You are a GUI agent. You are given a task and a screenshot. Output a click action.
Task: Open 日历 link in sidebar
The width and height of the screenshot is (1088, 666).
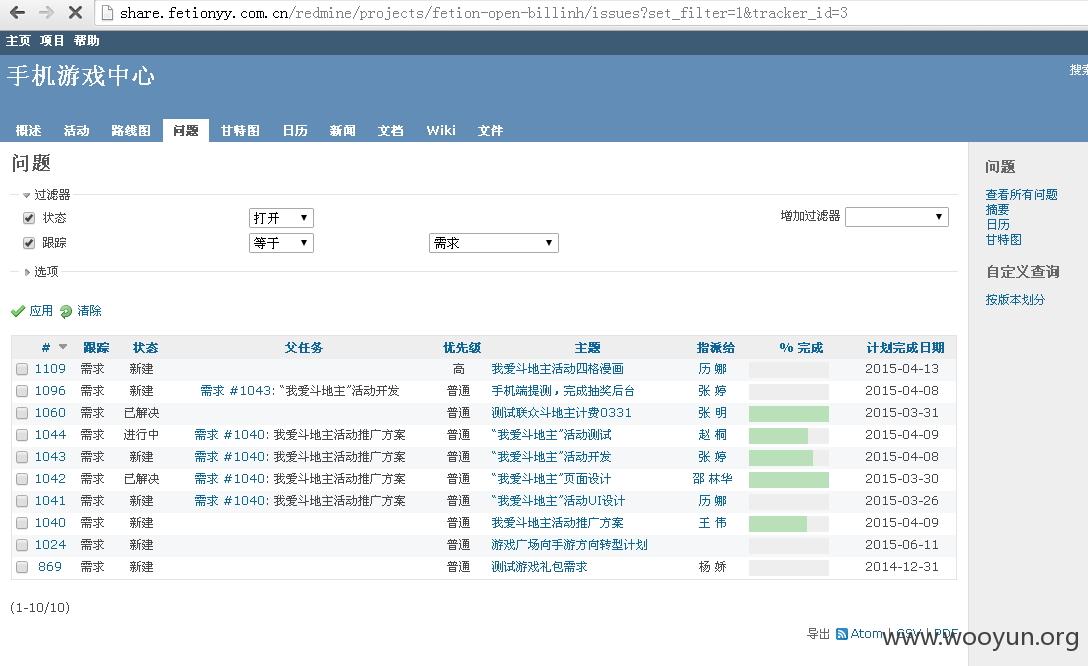click(x=998, y=225)
